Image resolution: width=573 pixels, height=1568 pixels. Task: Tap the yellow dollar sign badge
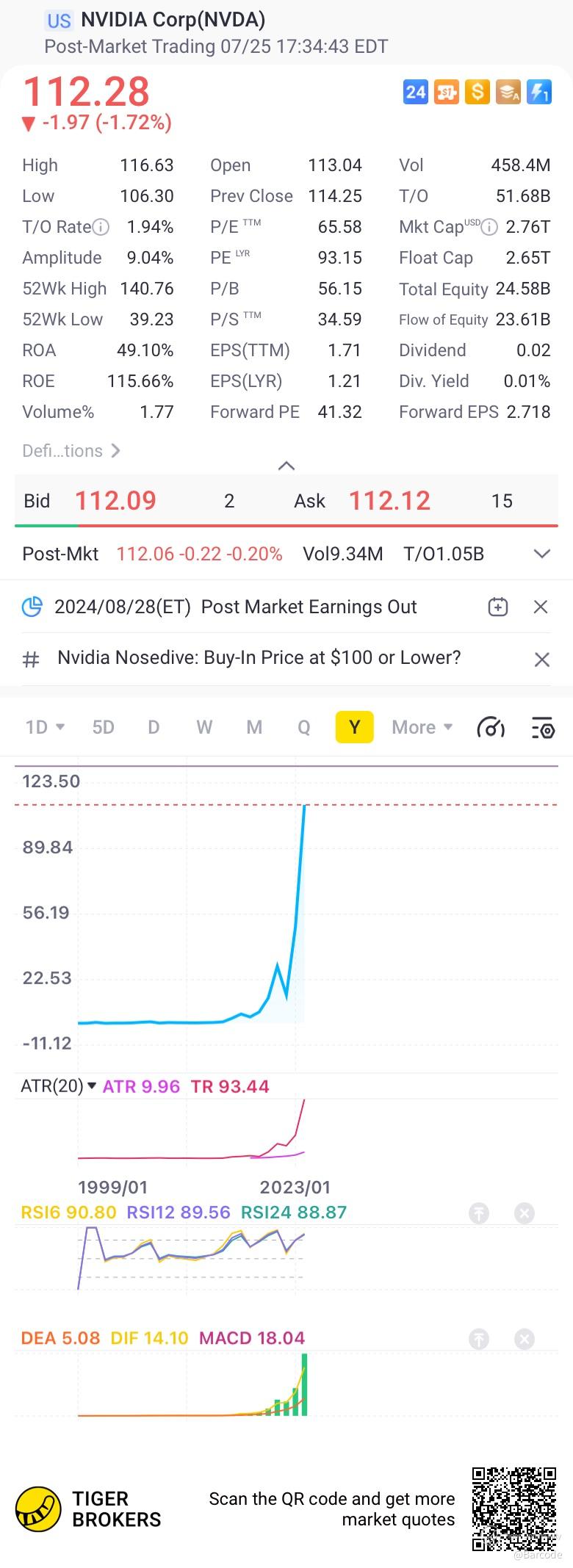[x=477, y=92]
